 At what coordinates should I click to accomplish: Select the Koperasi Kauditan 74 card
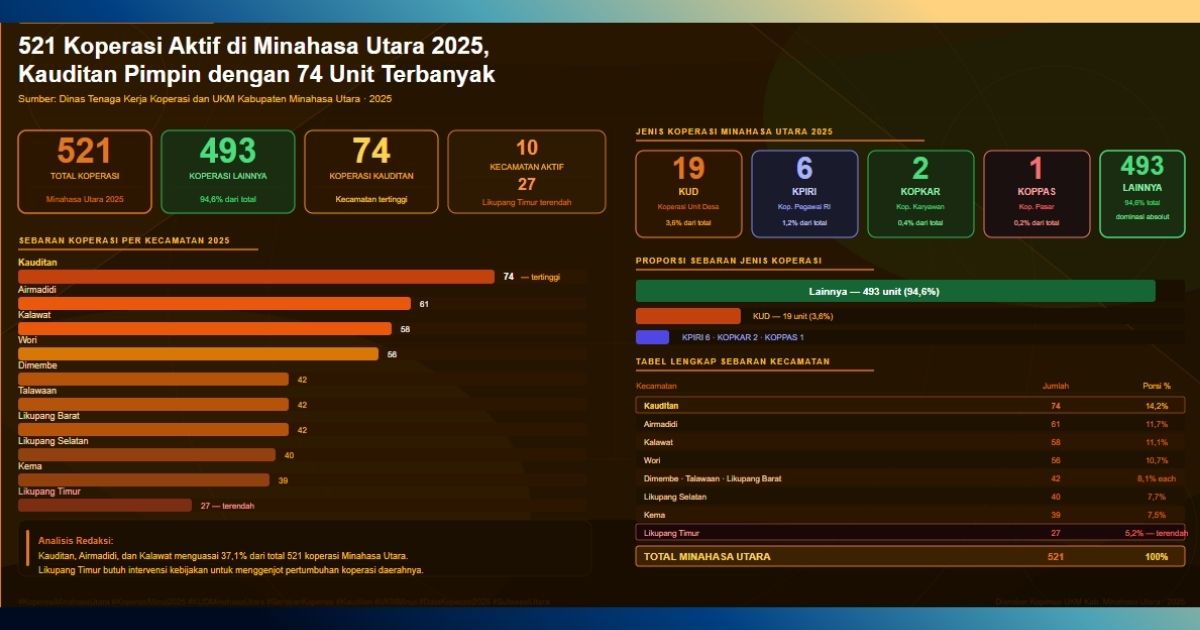pos(372,172)
